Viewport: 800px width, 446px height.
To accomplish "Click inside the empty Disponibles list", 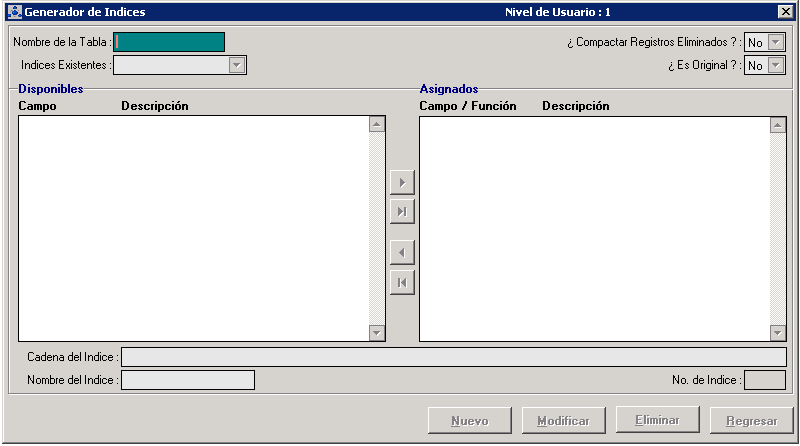I will (193, 228).
